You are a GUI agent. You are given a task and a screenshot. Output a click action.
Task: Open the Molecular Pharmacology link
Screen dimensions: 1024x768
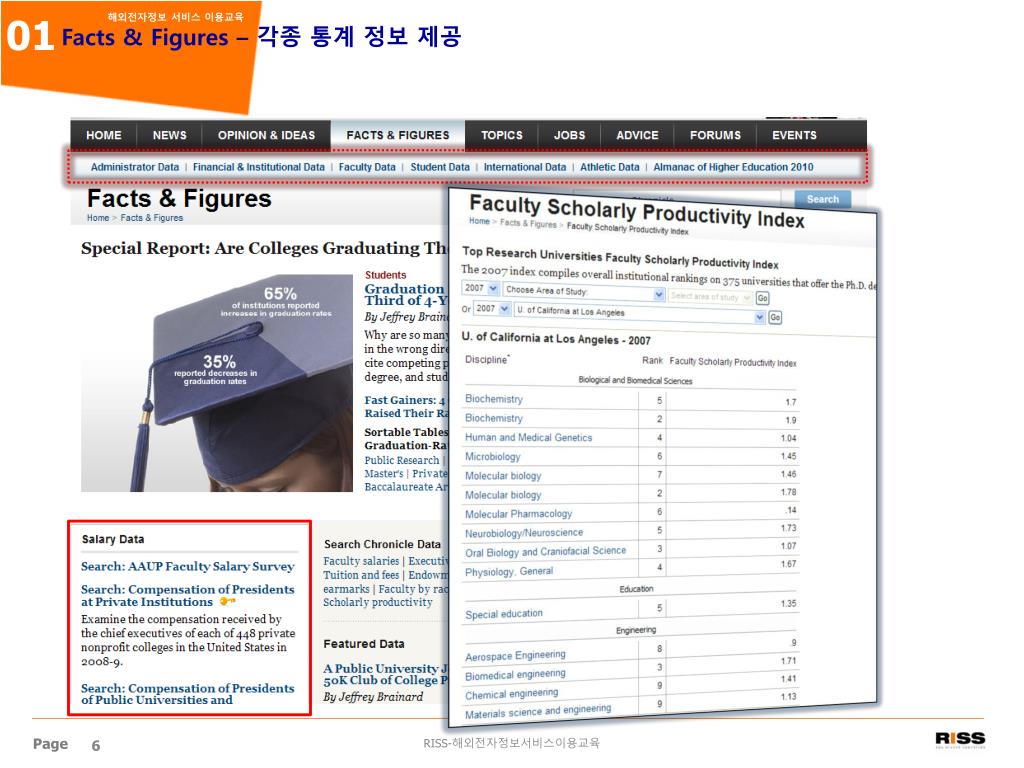pos(518,514)
